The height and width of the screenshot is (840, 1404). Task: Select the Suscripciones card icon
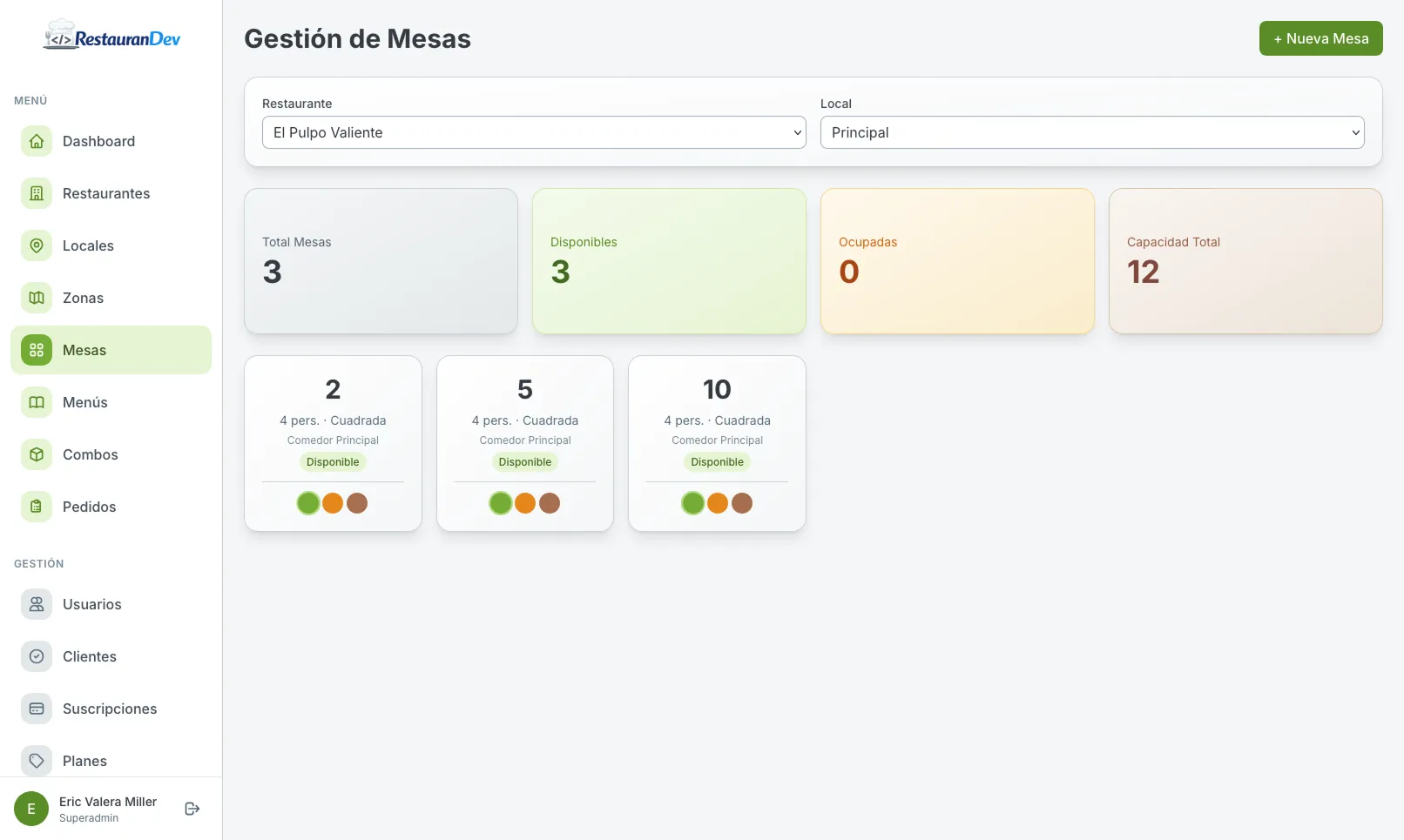click(36, 709)
